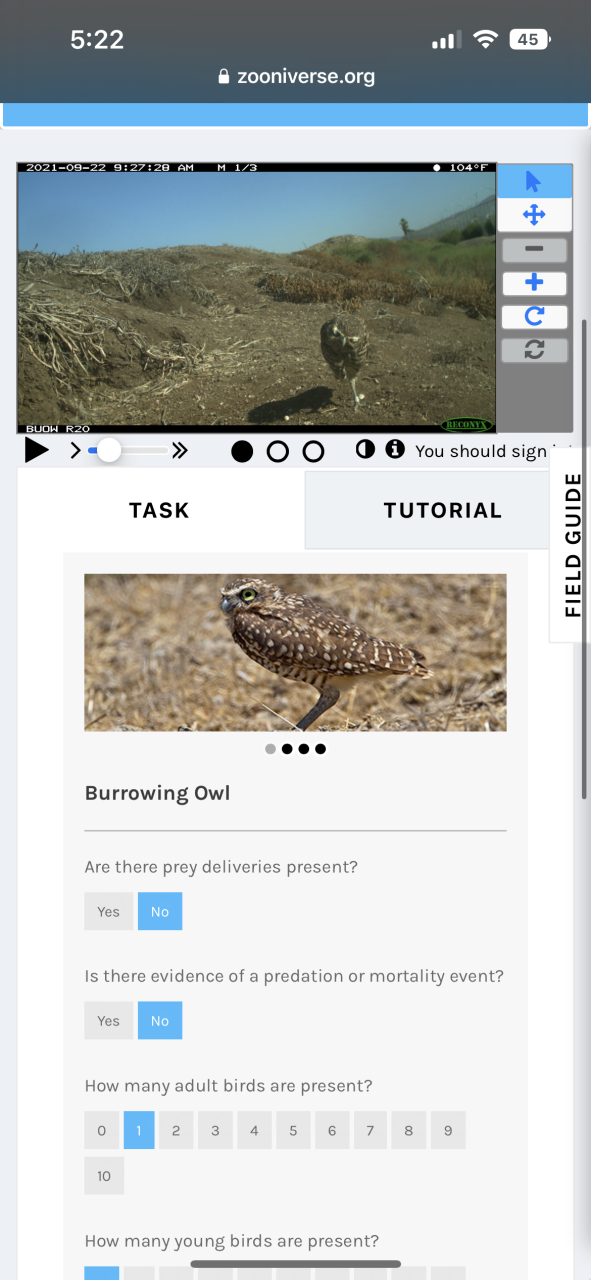Open the Field Guide side panel

tap(572, 545)
